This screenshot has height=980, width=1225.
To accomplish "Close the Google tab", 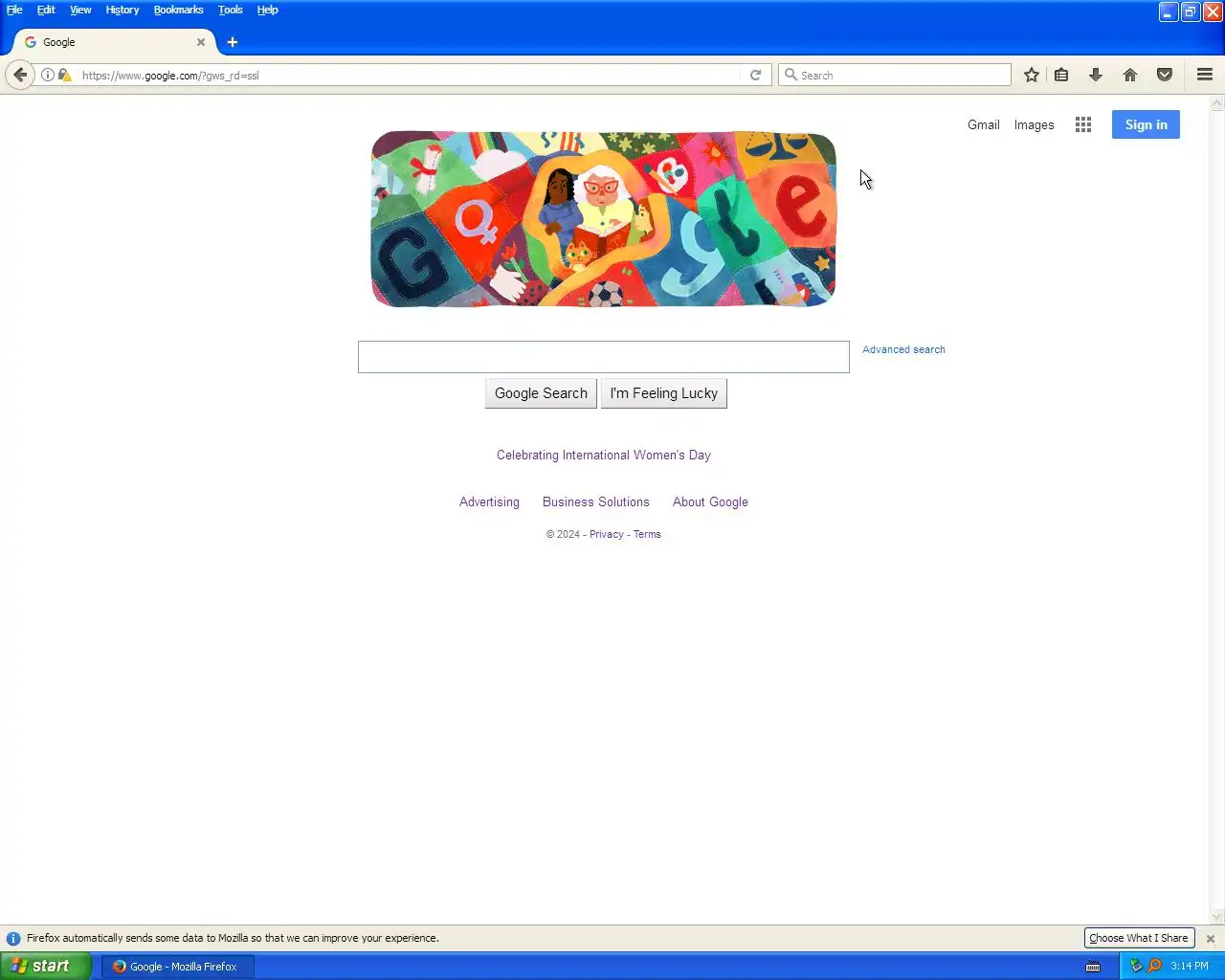I will (201, 42).
